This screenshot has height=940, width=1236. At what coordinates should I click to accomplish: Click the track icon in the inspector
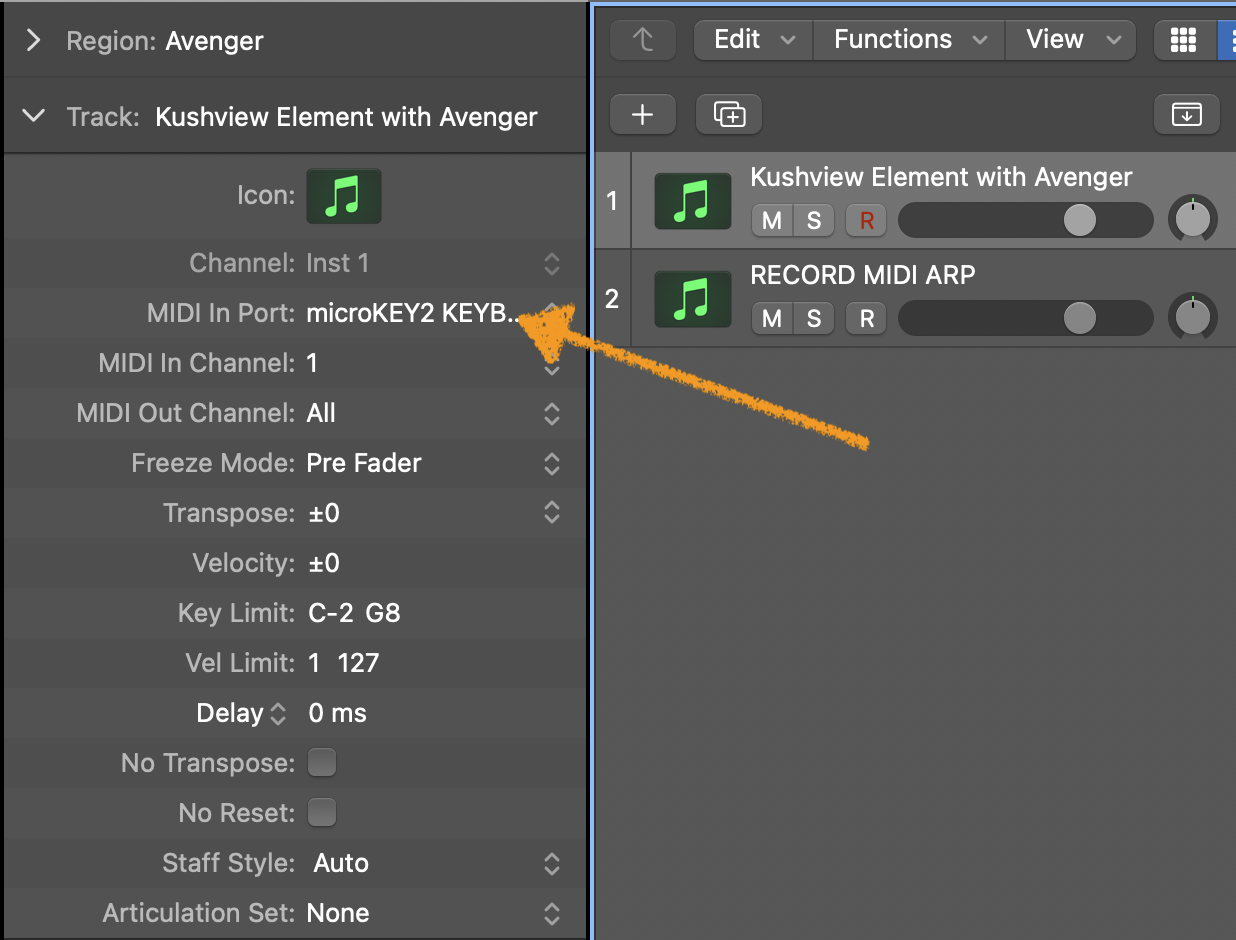(344, 195)
